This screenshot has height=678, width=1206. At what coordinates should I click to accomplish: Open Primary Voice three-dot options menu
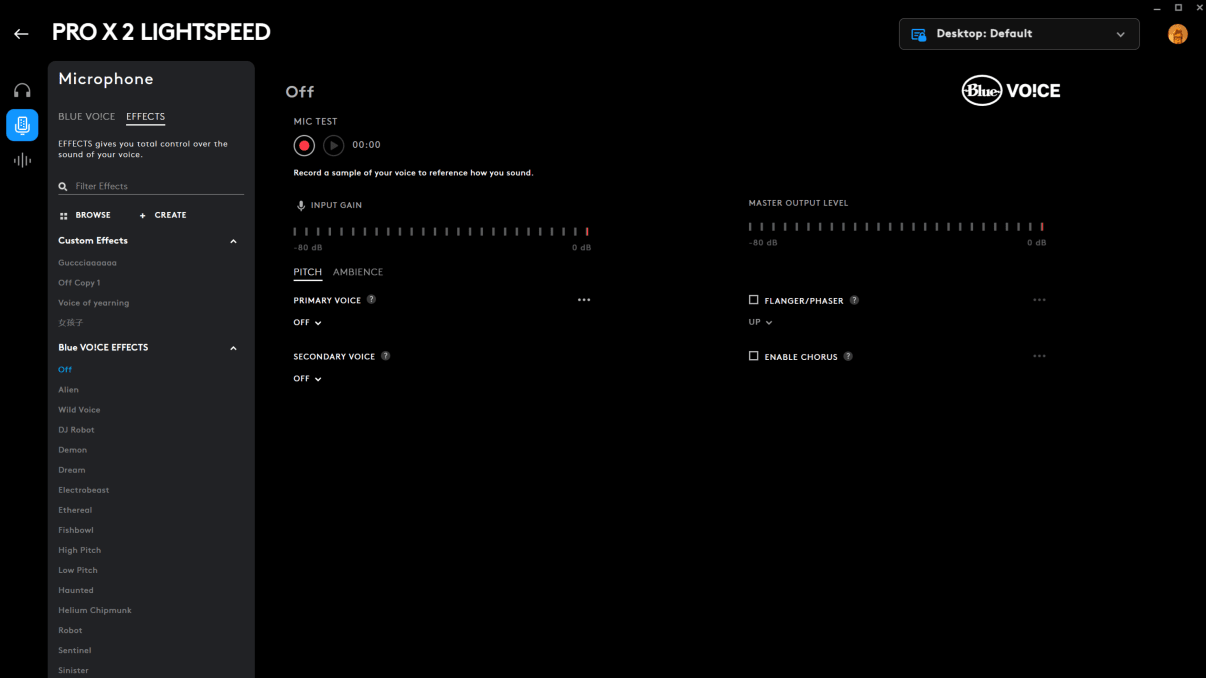pos(584,300)
